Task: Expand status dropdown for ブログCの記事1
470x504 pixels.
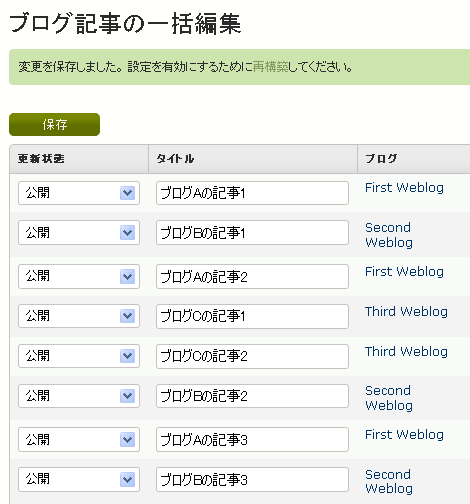Action: click(79, 316)
